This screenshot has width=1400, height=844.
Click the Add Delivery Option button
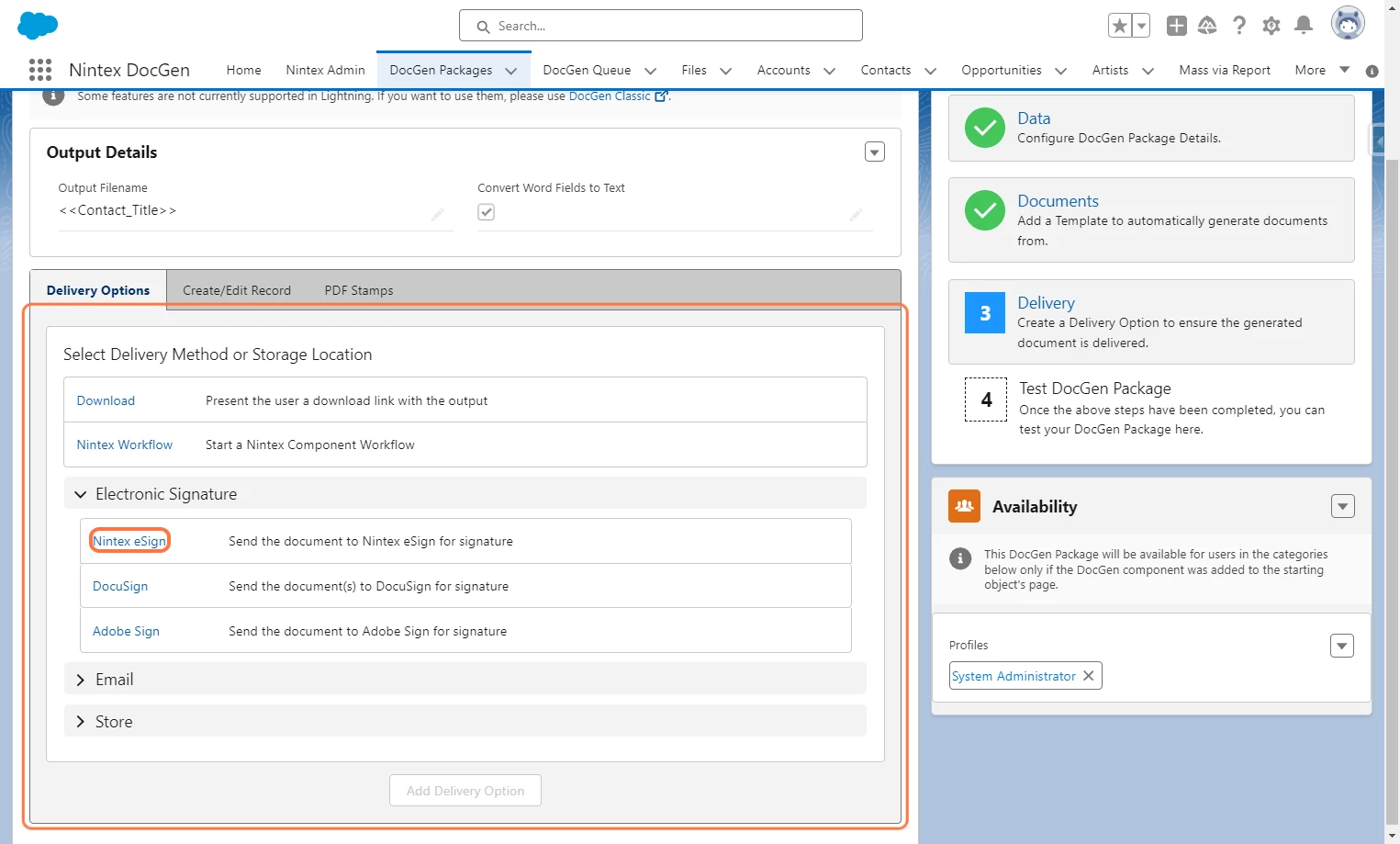click(x=465, y=791)
